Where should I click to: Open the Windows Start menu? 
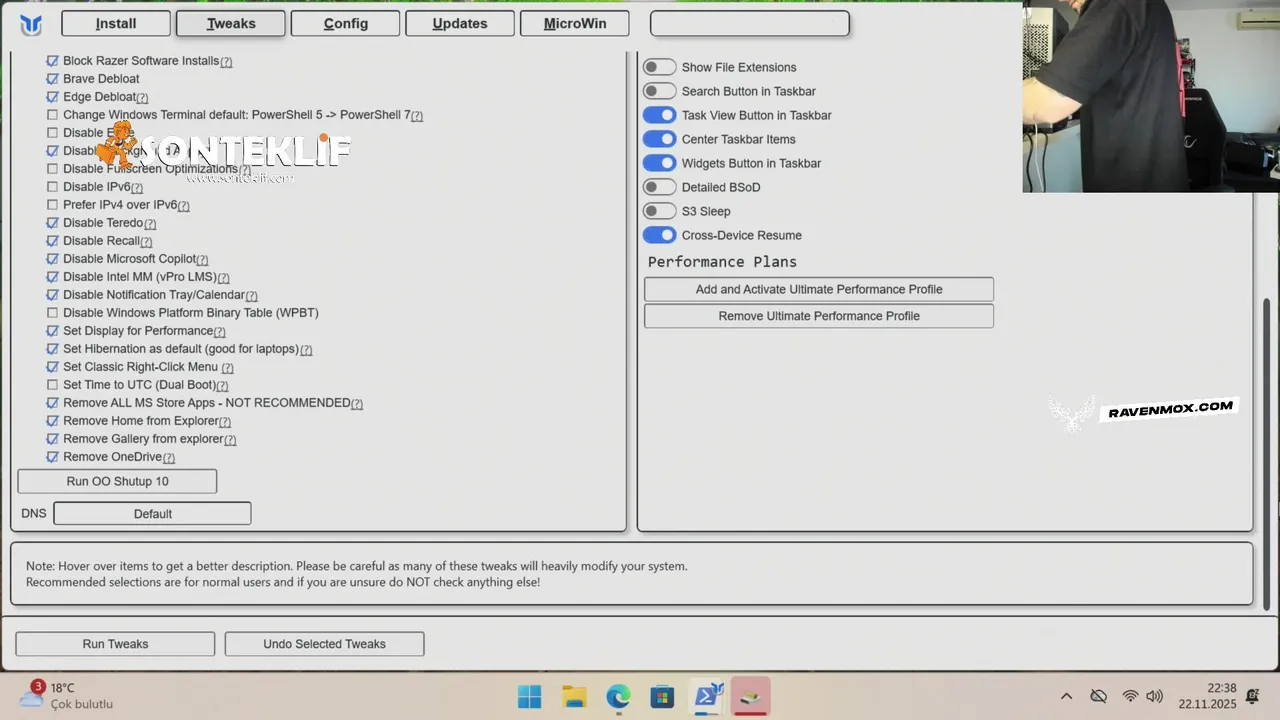pyautogui.click(x=529, y=696)
